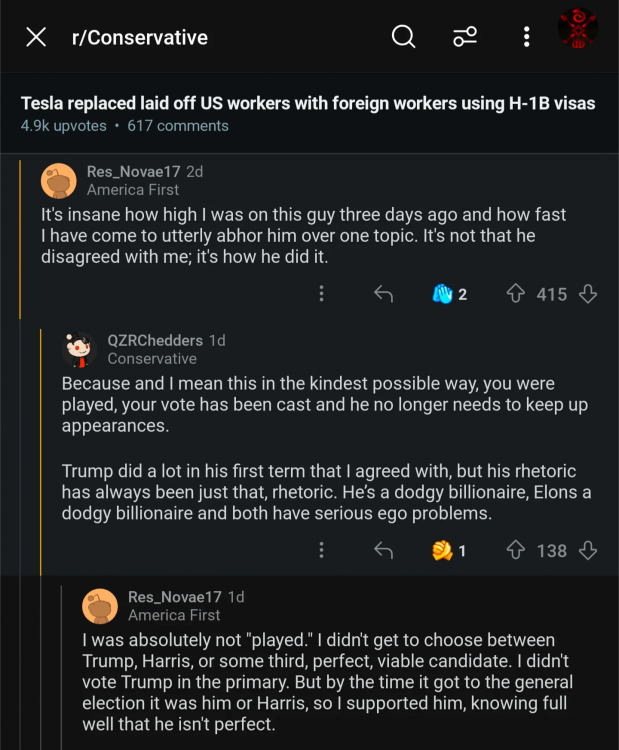
Task: View the fist award on QZRChedders' comment
Action: pos(449,550)
